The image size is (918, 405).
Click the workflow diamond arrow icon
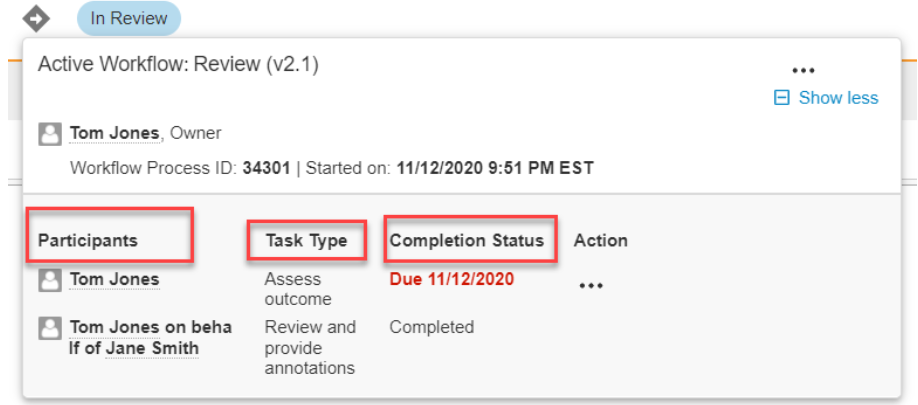point(36,19)
